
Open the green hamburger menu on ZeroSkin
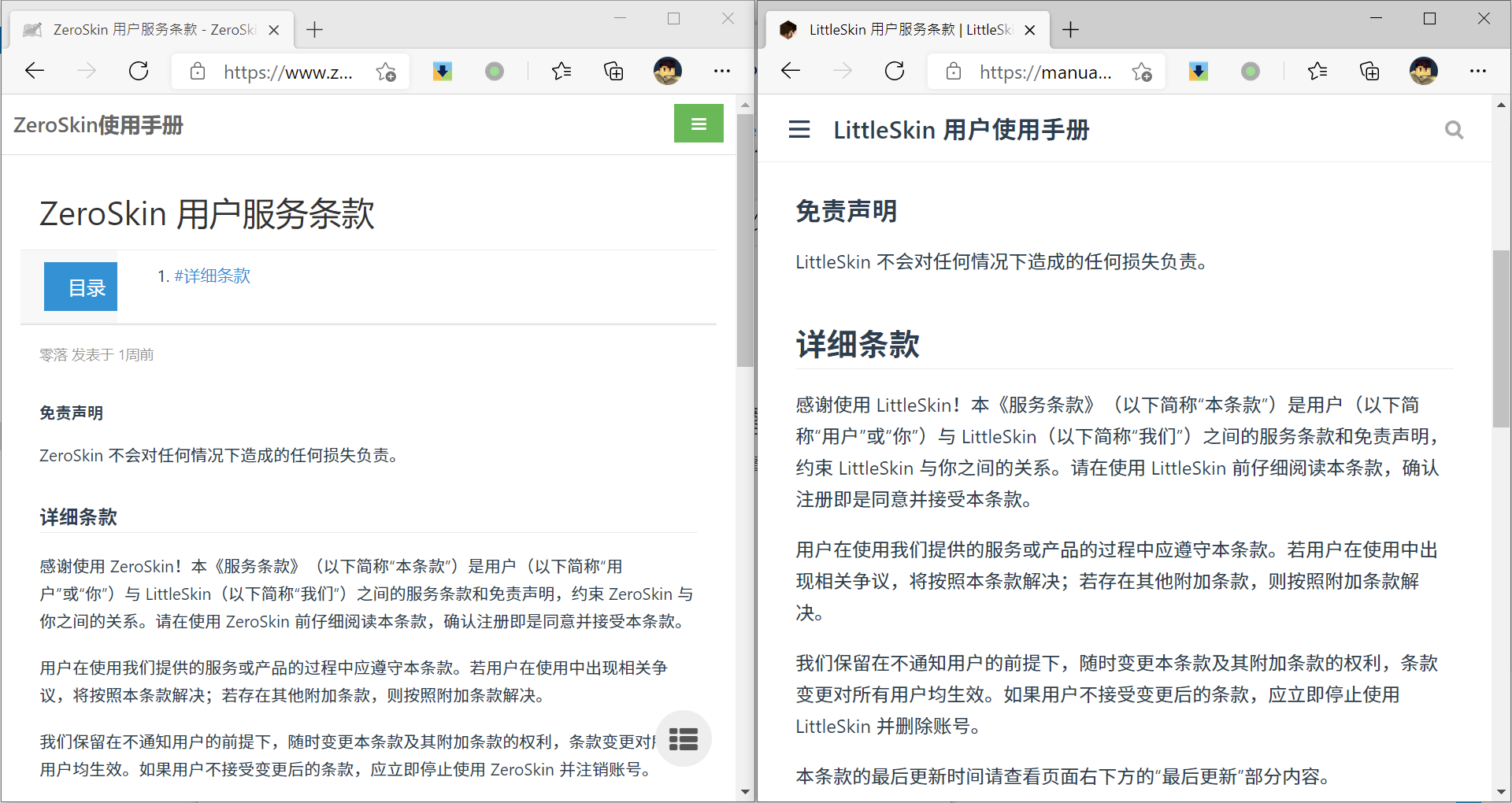point(698,124)
